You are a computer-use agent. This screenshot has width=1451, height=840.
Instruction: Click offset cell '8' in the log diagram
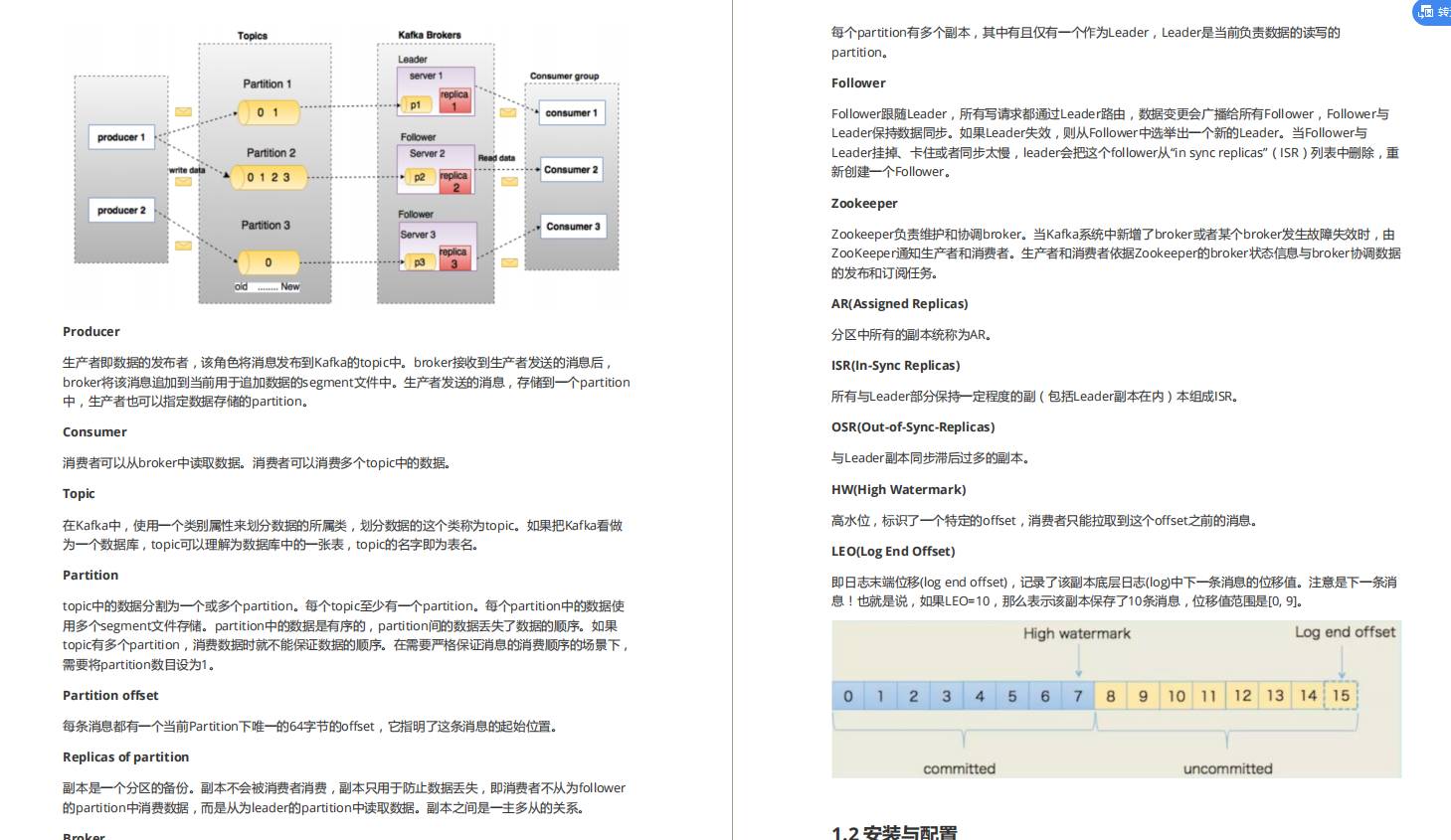(x=1111, y=696)
